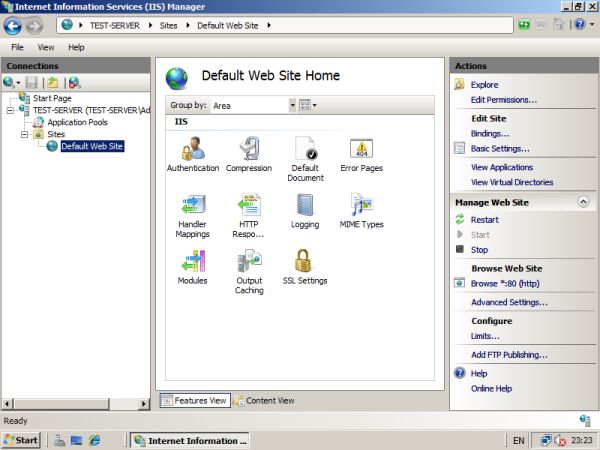Switch to the Features View tab
Viewport: 600px width, 450px height.
coord(195,401)
